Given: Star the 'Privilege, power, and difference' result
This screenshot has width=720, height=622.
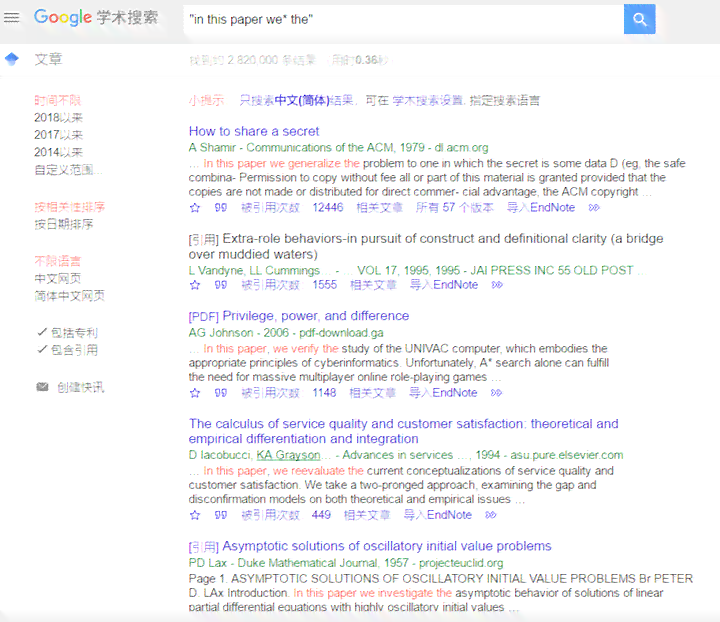Looking at the screenshot, I should click(x=195, y=393).
